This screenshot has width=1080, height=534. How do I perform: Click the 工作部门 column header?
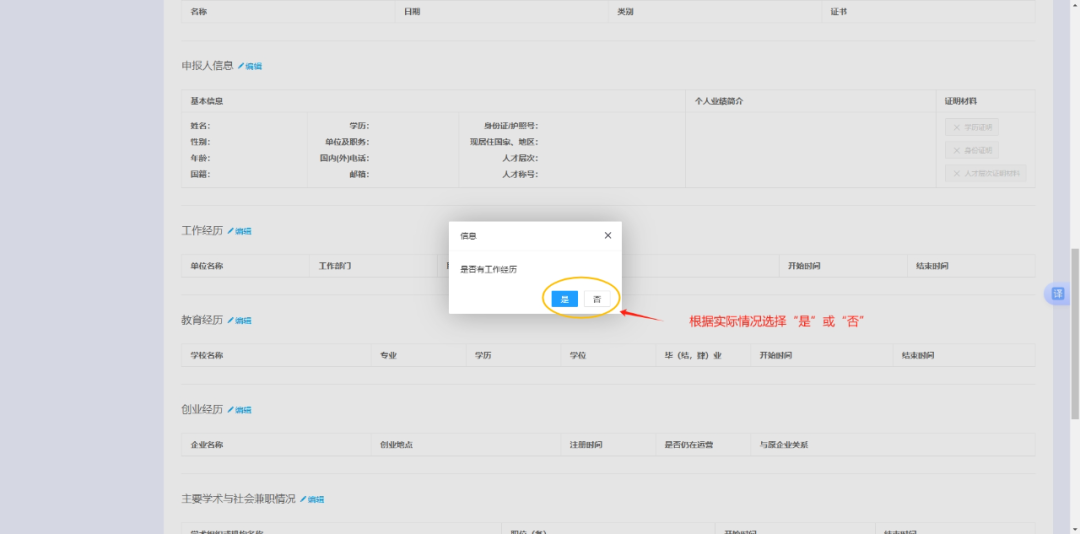pyautogui.click(x=335, y=266)
